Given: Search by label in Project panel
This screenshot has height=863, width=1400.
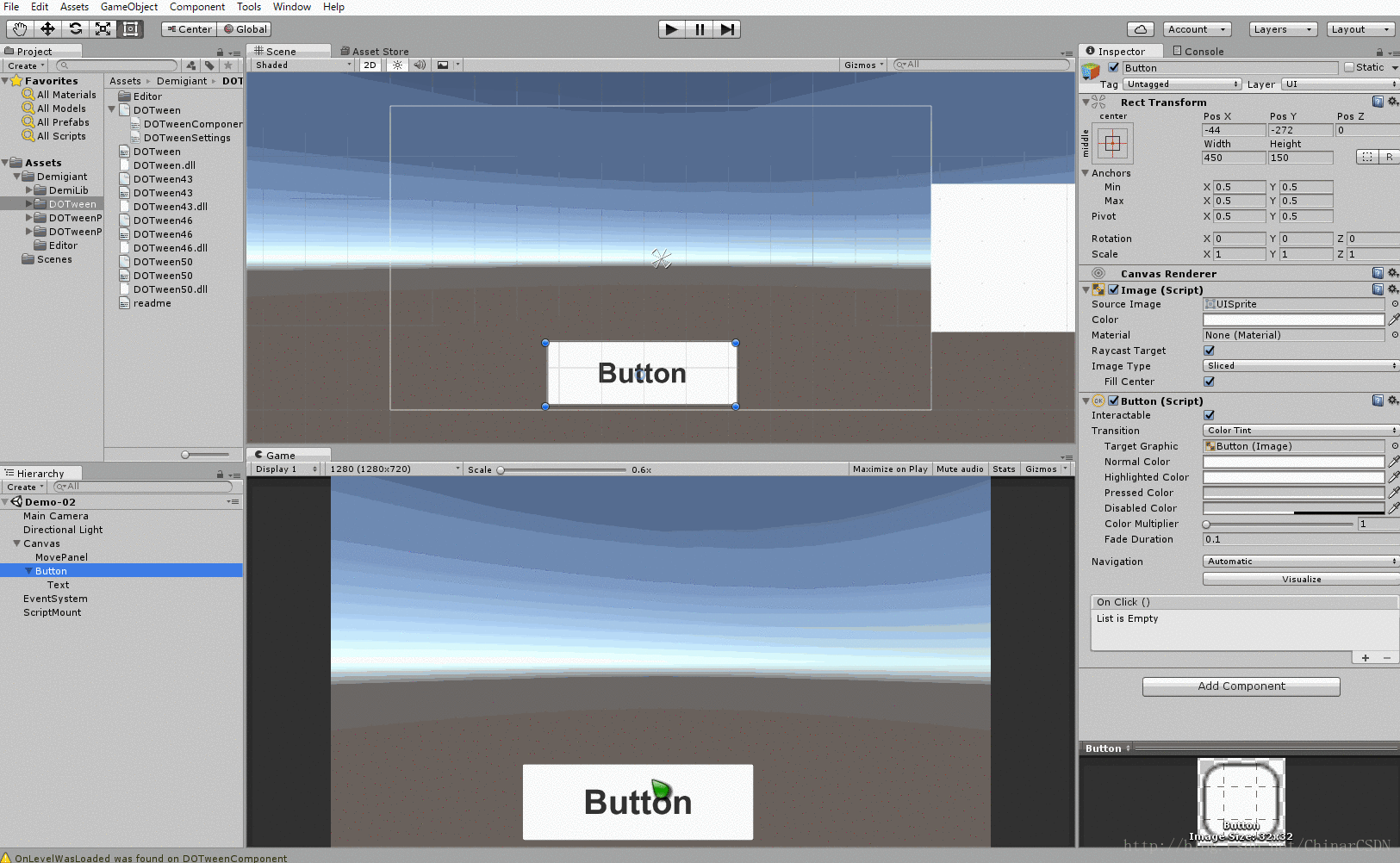Looking at the screenshot, I should click(x=209, y=65).
